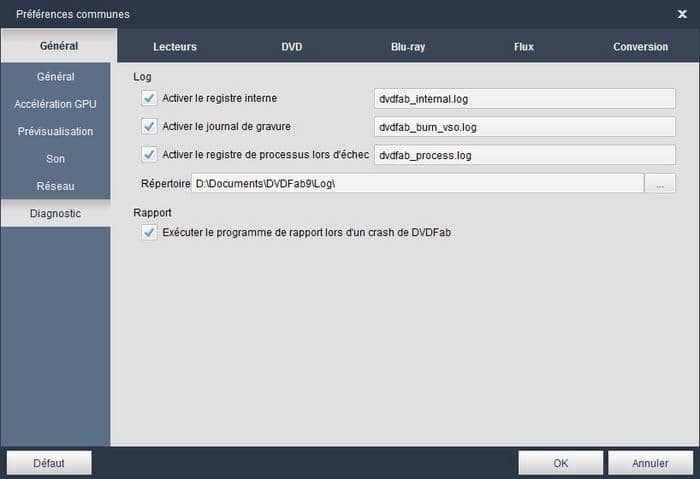Click the Exécuter le programme de rapport label
Viewport: 700px width, 479px height.
pos(307,232)
